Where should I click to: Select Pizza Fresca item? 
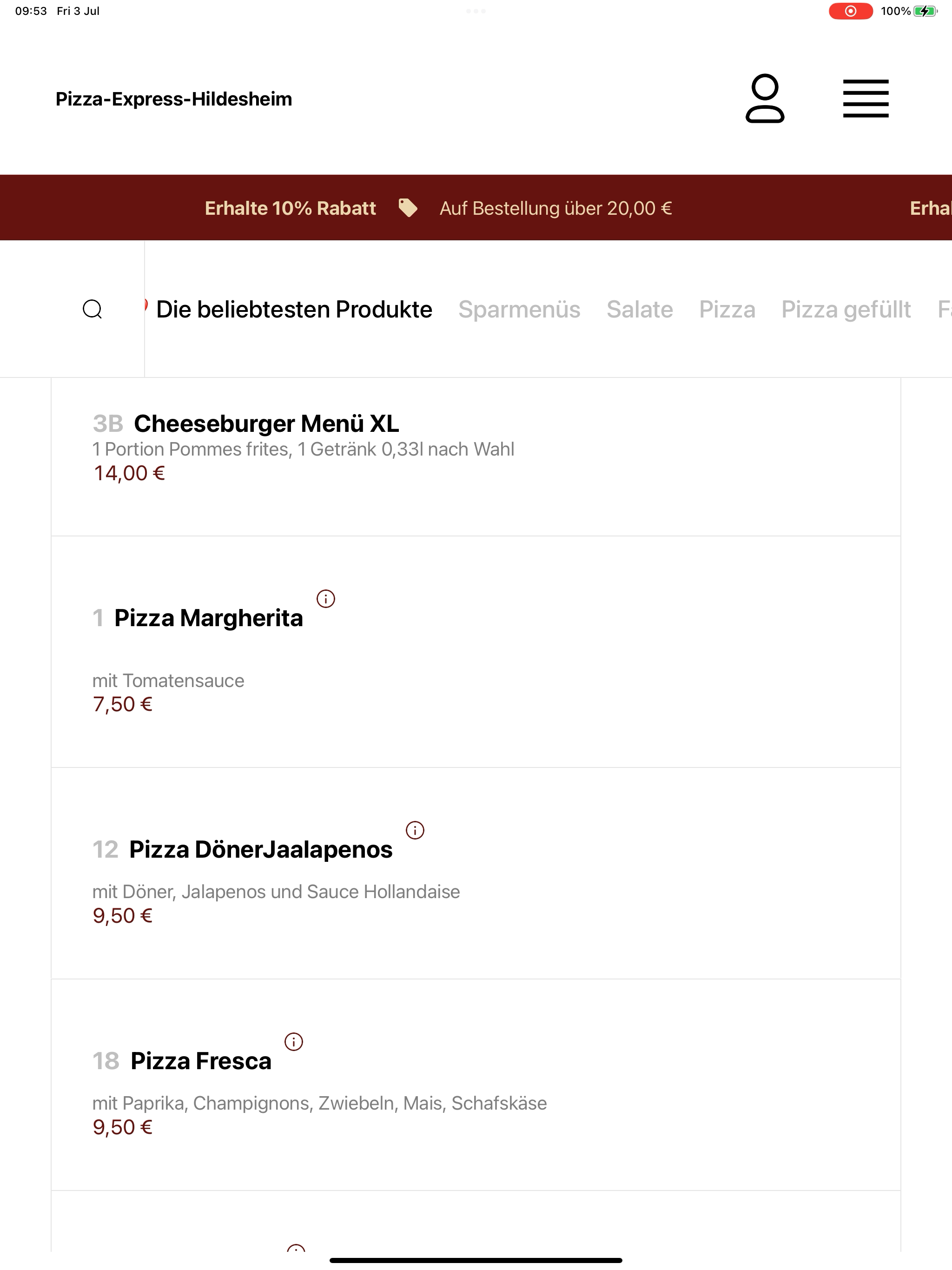click(x=476, y=1085)
